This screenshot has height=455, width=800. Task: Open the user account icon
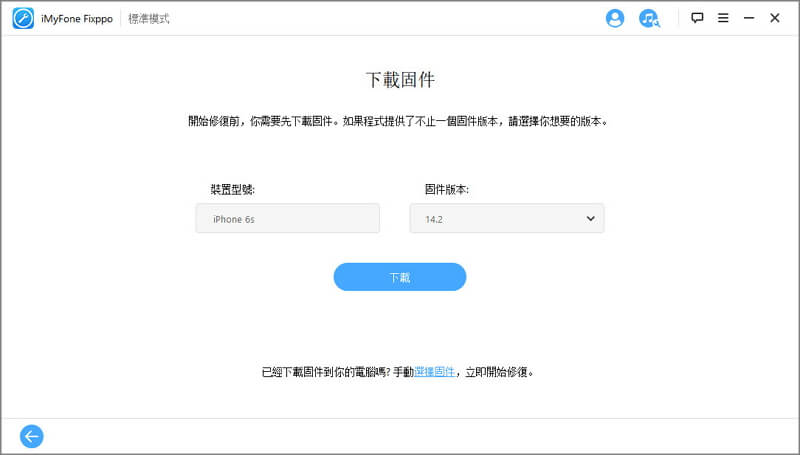[615, 18]
